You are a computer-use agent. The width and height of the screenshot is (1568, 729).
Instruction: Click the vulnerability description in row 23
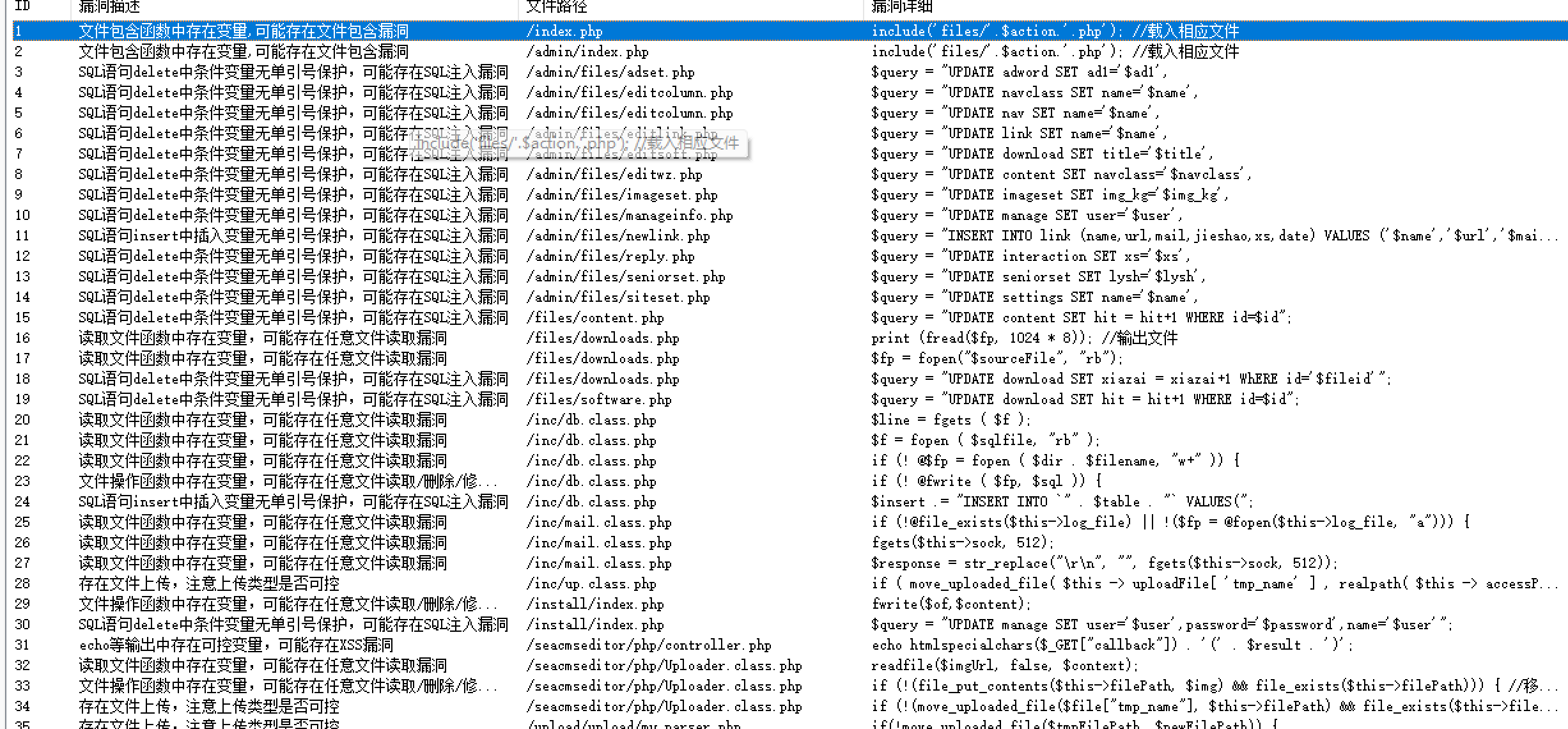[x=288, y=481]
